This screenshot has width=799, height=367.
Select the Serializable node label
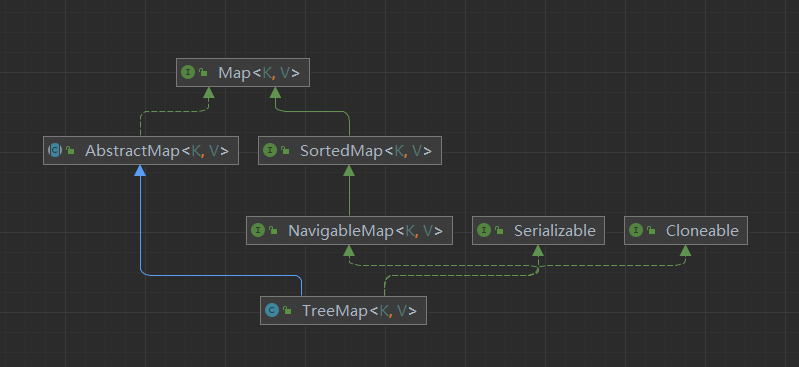tap(554, 230)
